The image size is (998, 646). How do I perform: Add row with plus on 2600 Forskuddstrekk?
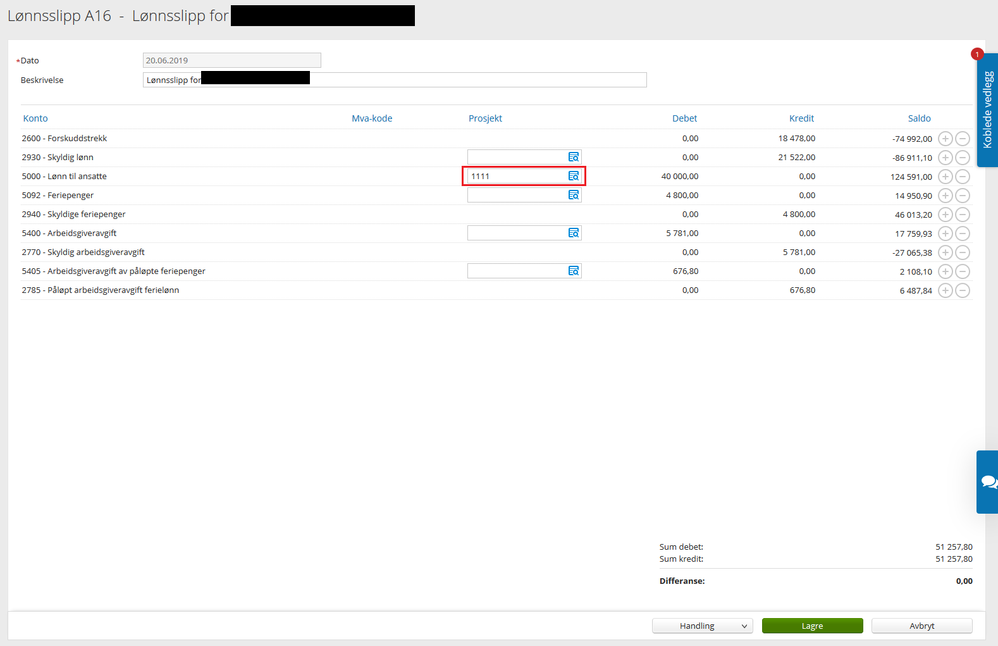945,138
